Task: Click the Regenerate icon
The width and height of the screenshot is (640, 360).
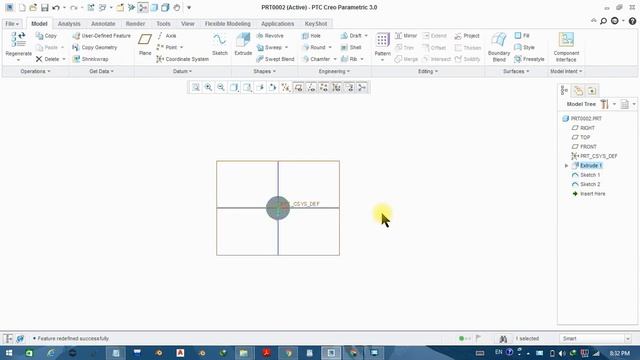Action: pos(18,40)
